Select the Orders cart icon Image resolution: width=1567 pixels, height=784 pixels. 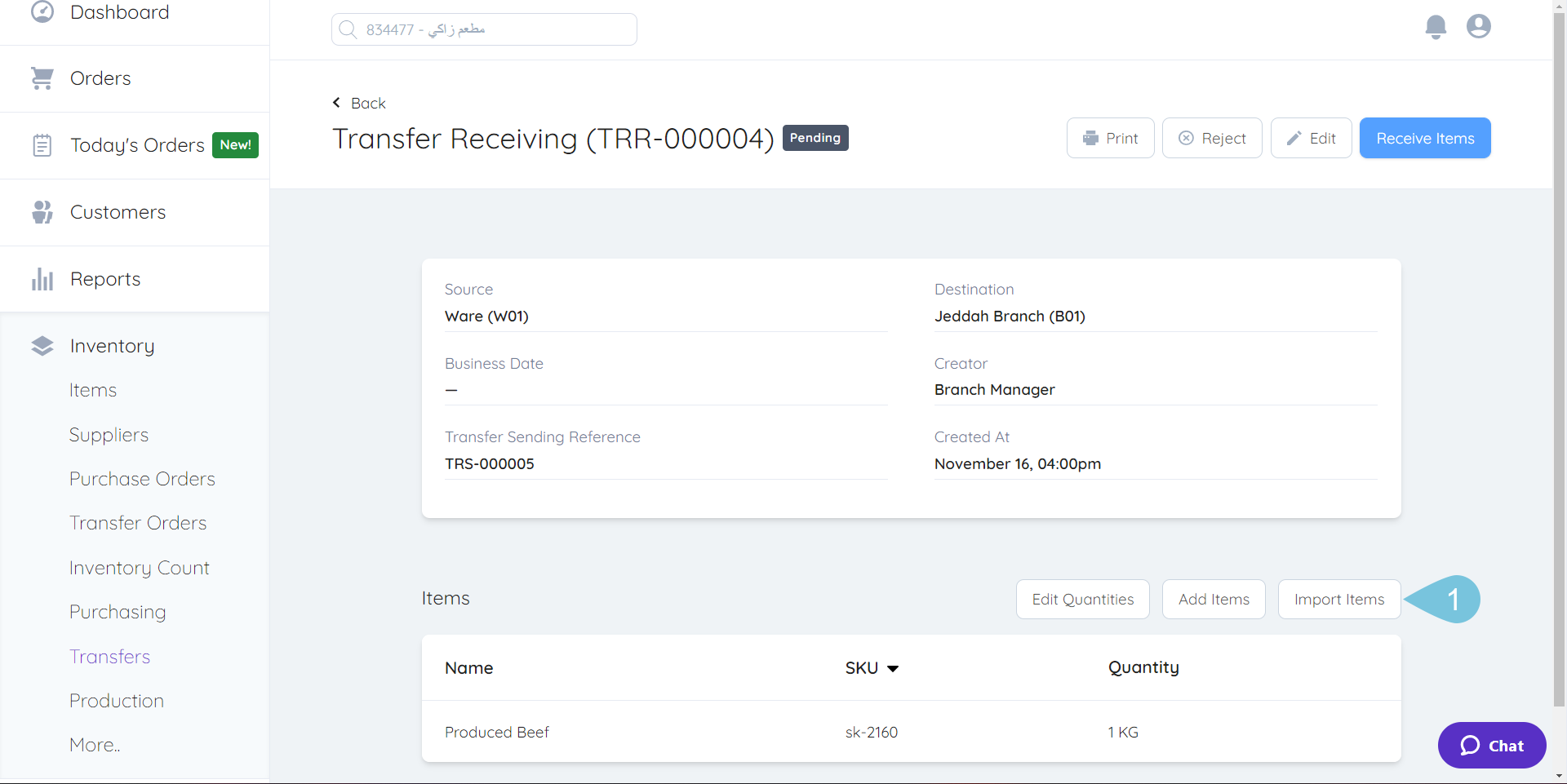[42, 78]
